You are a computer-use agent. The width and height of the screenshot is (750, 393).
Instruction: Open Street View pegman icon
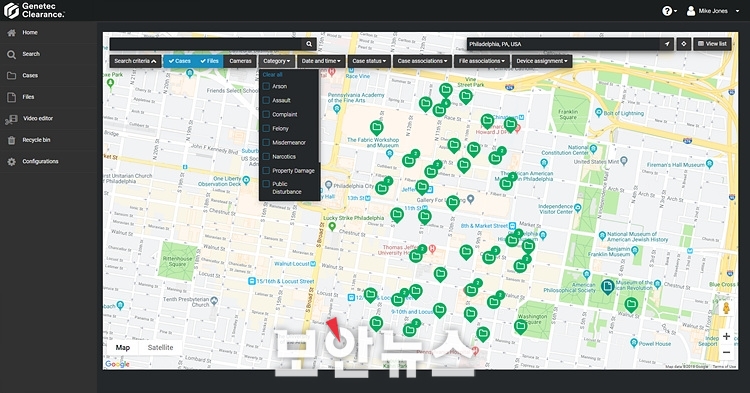[726, 308]
